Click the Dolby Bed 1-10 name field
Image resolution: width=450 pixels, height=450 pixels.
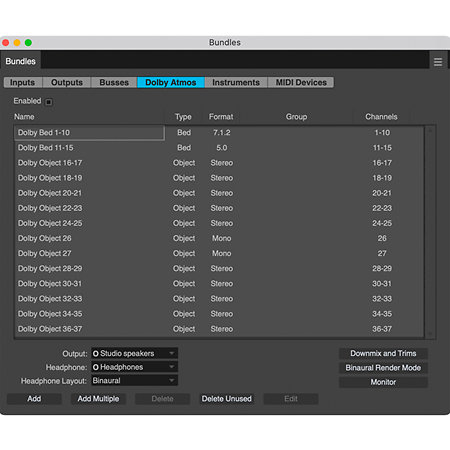89,133
